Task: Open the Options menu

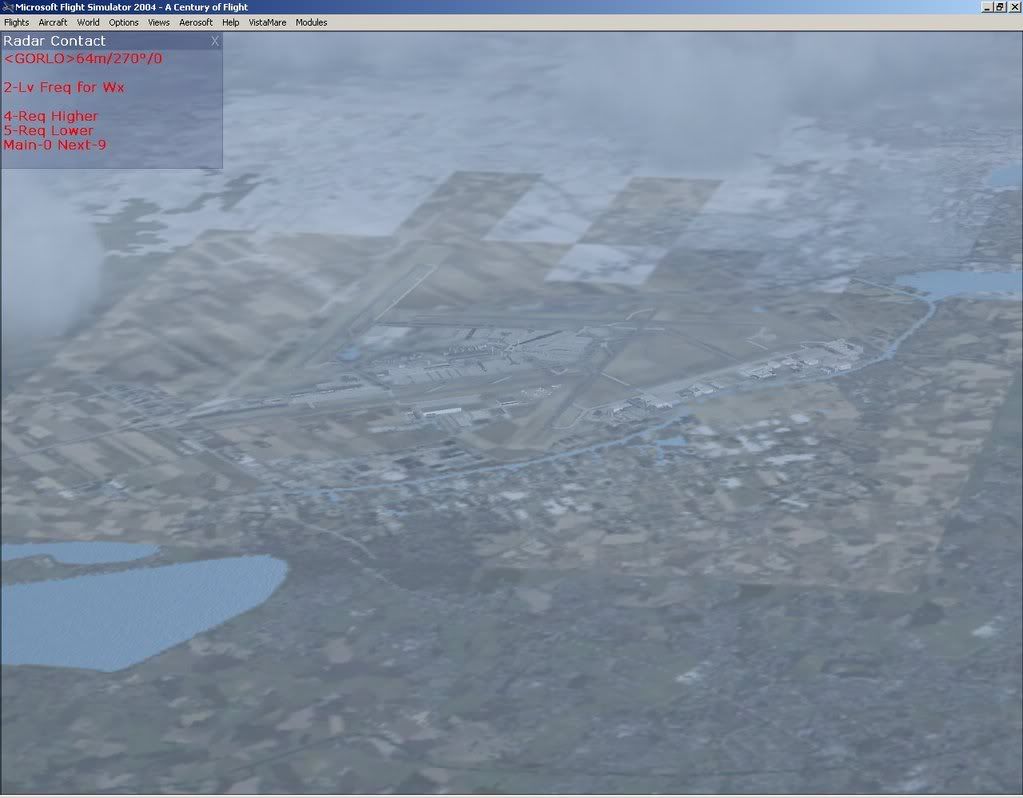Action: (x=123, y=22)
